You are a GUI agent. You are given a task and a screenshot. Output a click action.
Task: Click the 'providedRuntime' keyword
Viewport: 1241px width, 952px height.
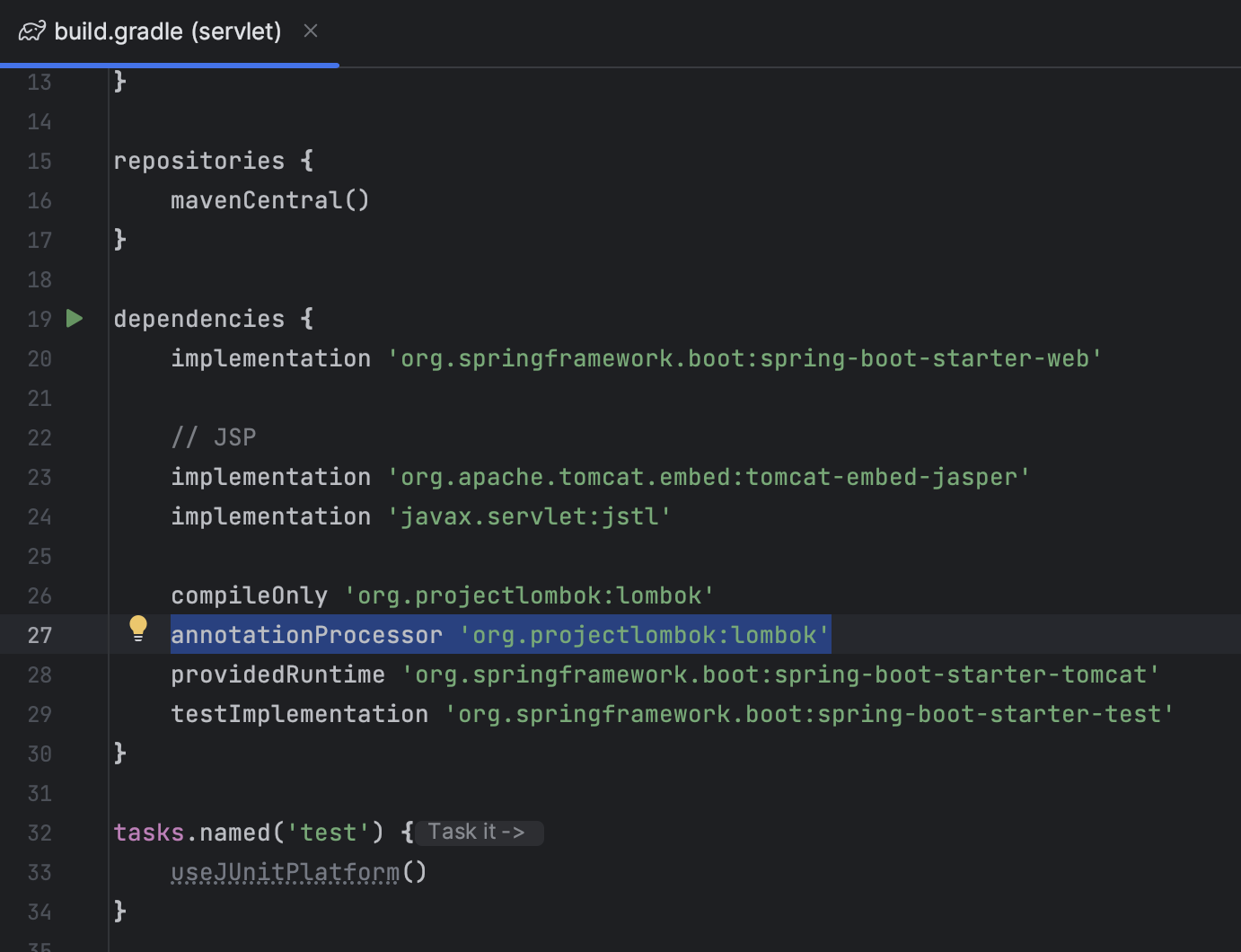pyautogui.click(x=278, y=674)
